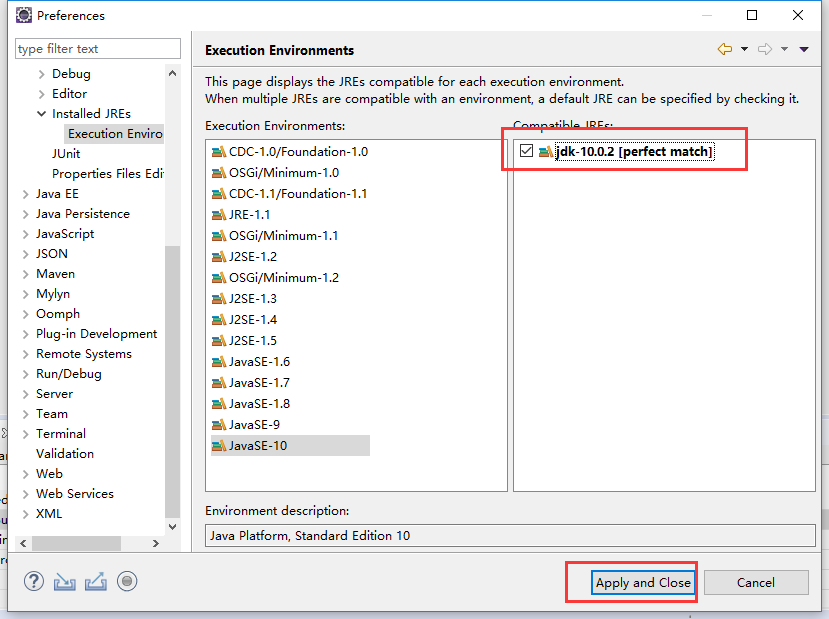Screen dimensions: 829x619
Task: Select Run/Debug category
Action: point(69,374)
